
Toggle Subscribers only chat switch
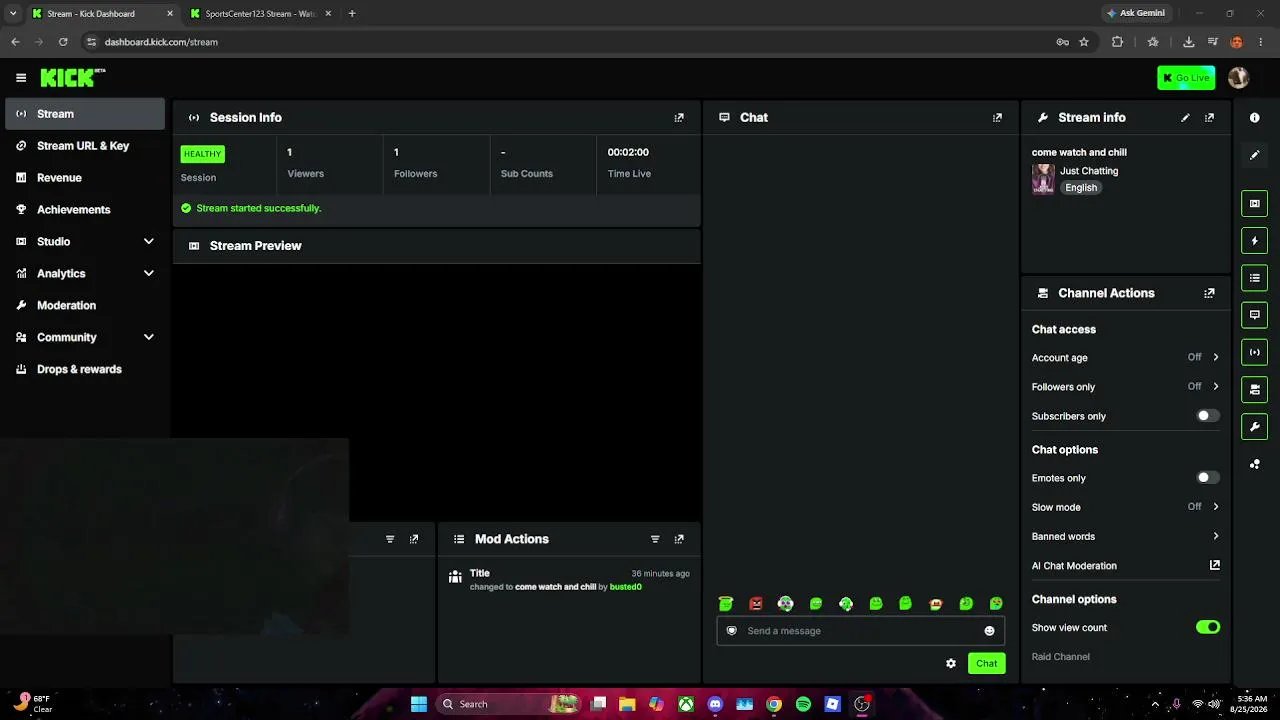1208,416
